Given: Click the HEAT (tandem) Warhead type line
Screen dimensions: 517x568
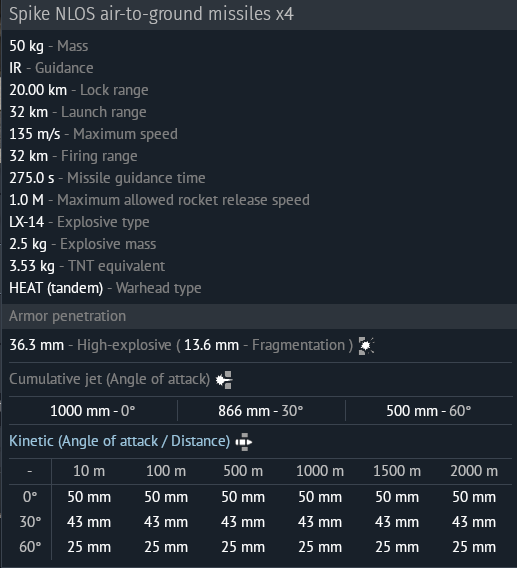Looking at the screenshot, I should coord(105,288).
